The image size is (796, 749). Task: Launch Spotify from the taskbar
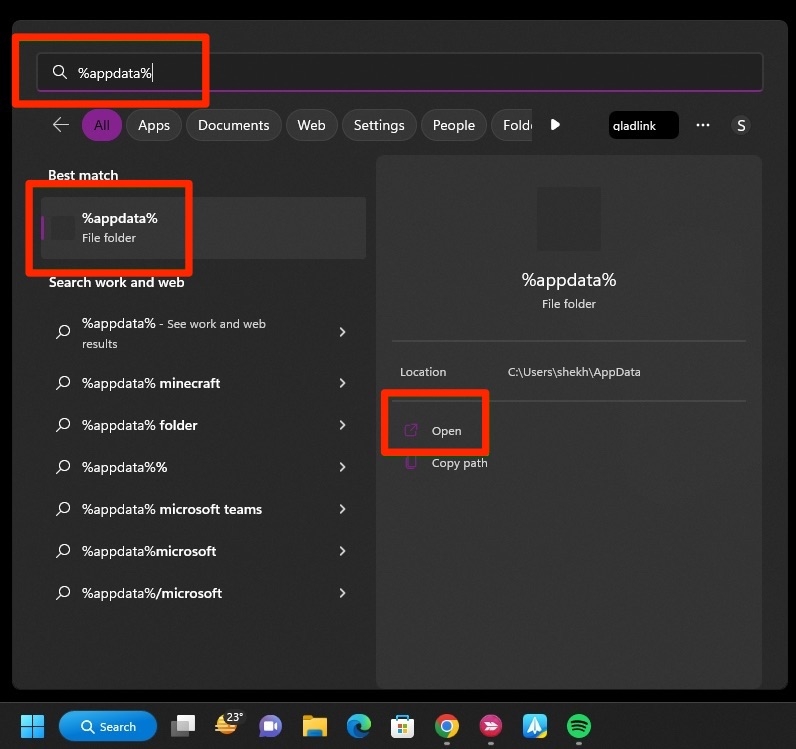pyautogui.click(x=579, y=726)
